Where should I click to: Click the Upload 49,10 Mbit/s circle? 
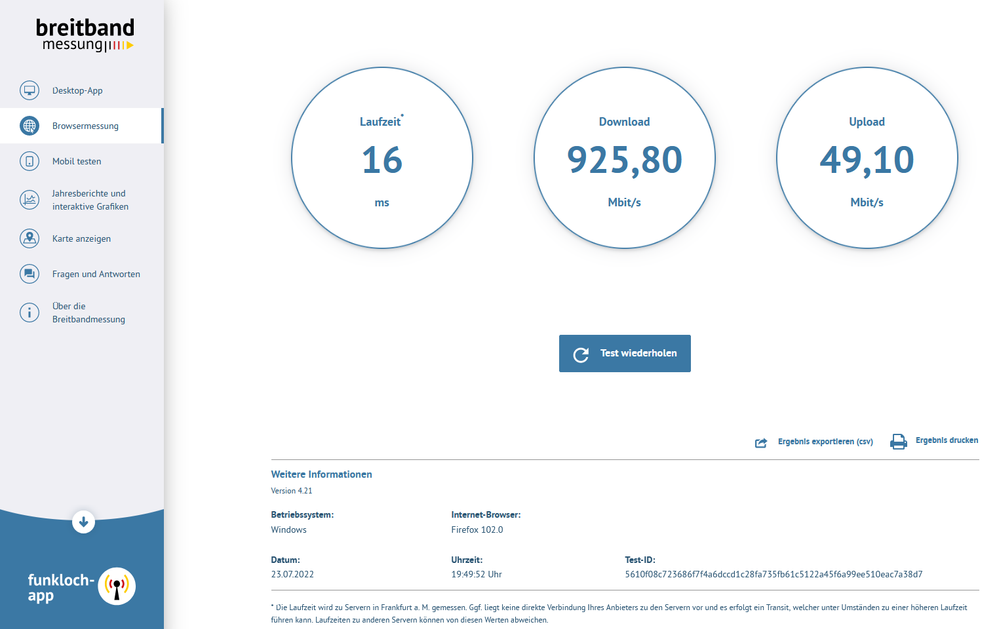866,158
